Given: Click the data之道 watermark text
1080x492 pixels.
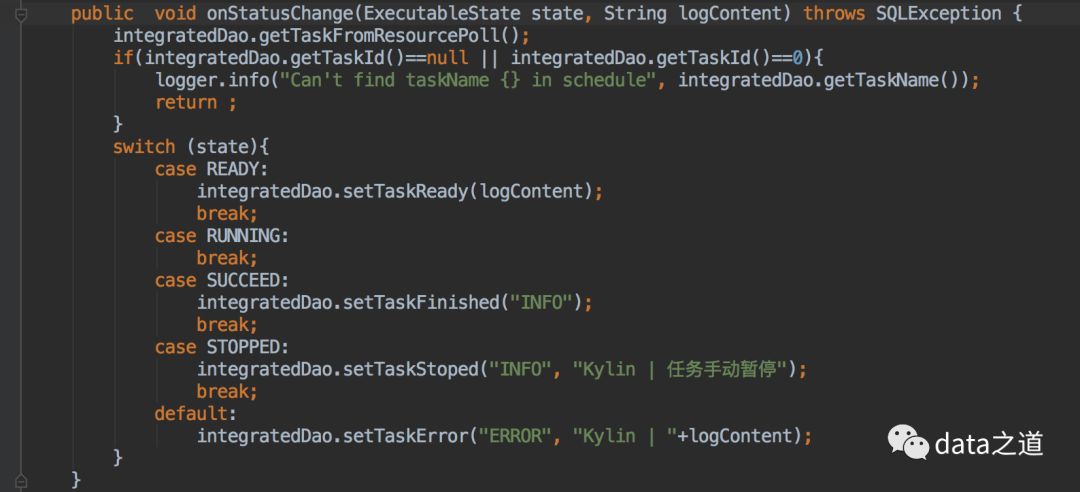Looking at the screenshot, I should 989,444.
